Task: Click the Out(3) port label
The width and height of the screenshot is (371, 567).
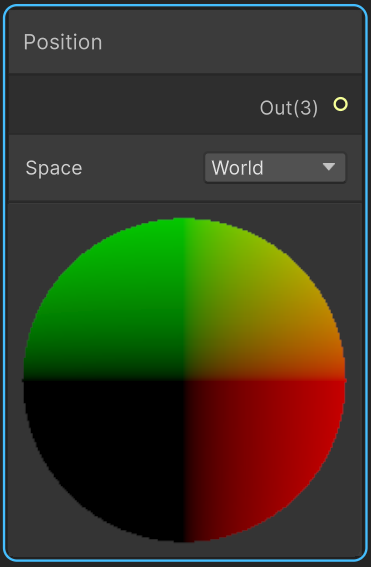Action: (289, 108)
